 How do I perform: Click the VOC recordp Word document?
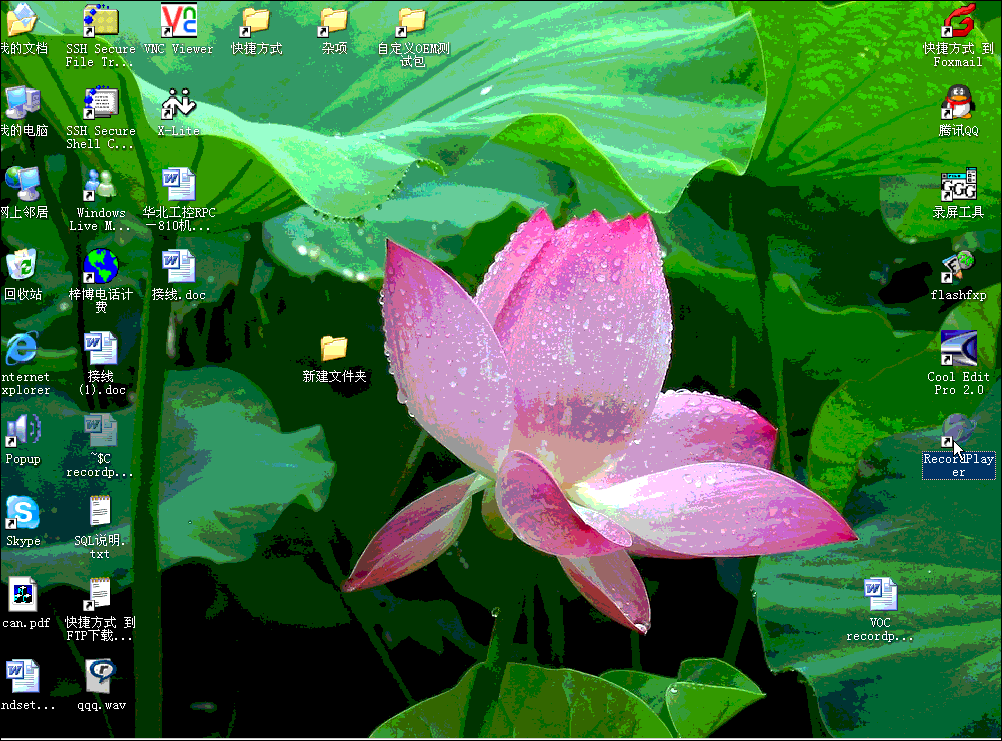coord(880,596)
